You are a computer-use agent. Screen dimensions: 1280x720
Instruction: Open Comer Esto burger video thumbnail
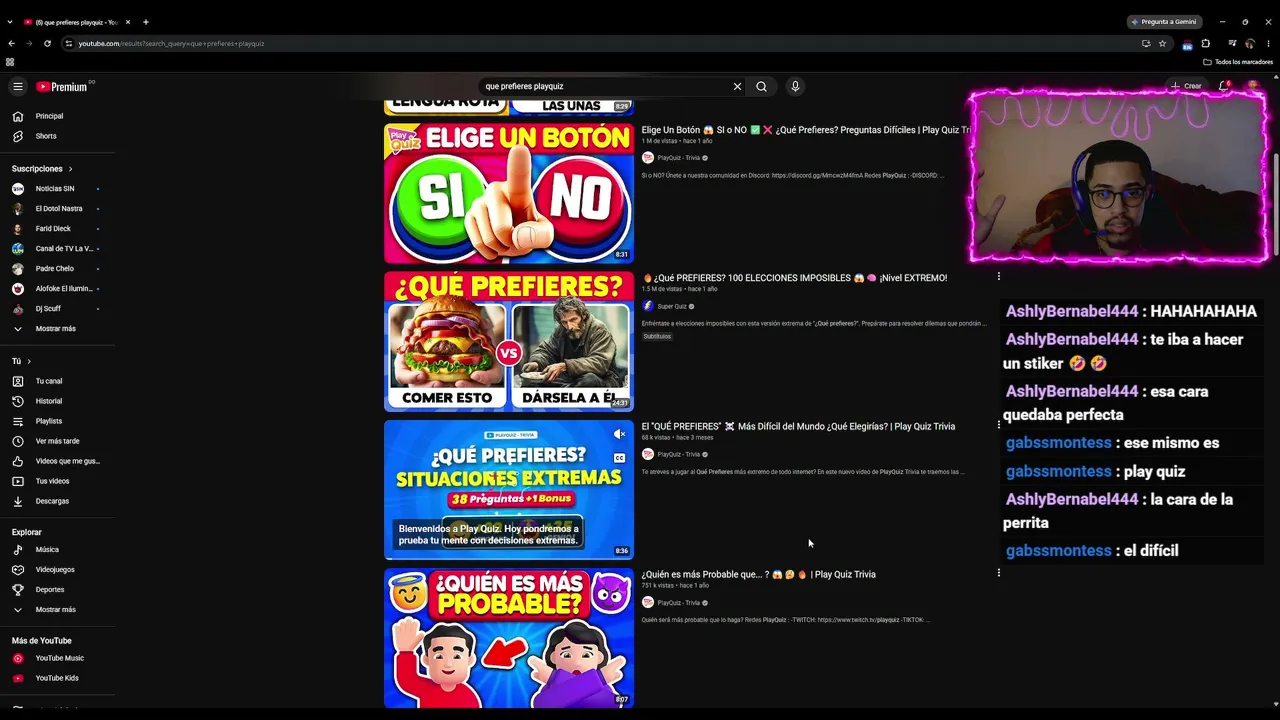coord(509,341)
